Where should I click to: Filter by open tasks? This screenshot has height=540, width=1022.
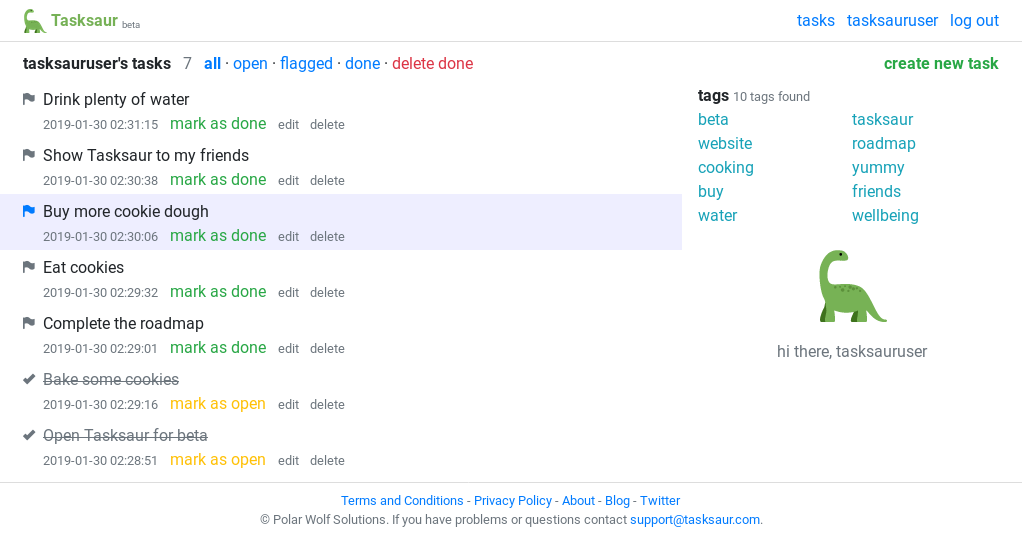coord(250,64)
